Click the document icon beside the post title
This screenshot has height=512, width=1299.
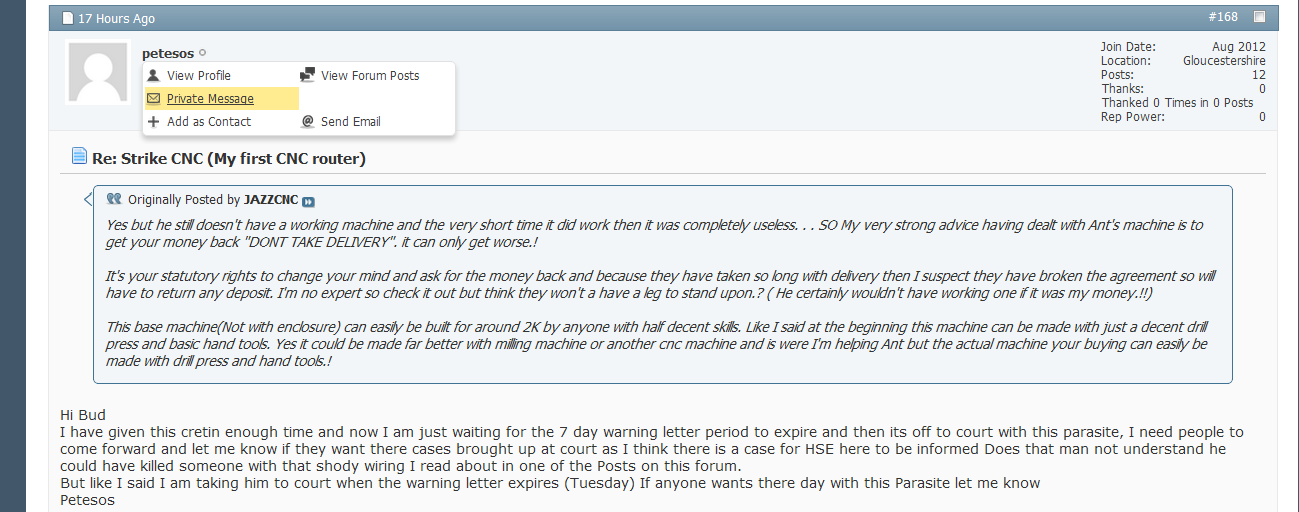(79, 156)
